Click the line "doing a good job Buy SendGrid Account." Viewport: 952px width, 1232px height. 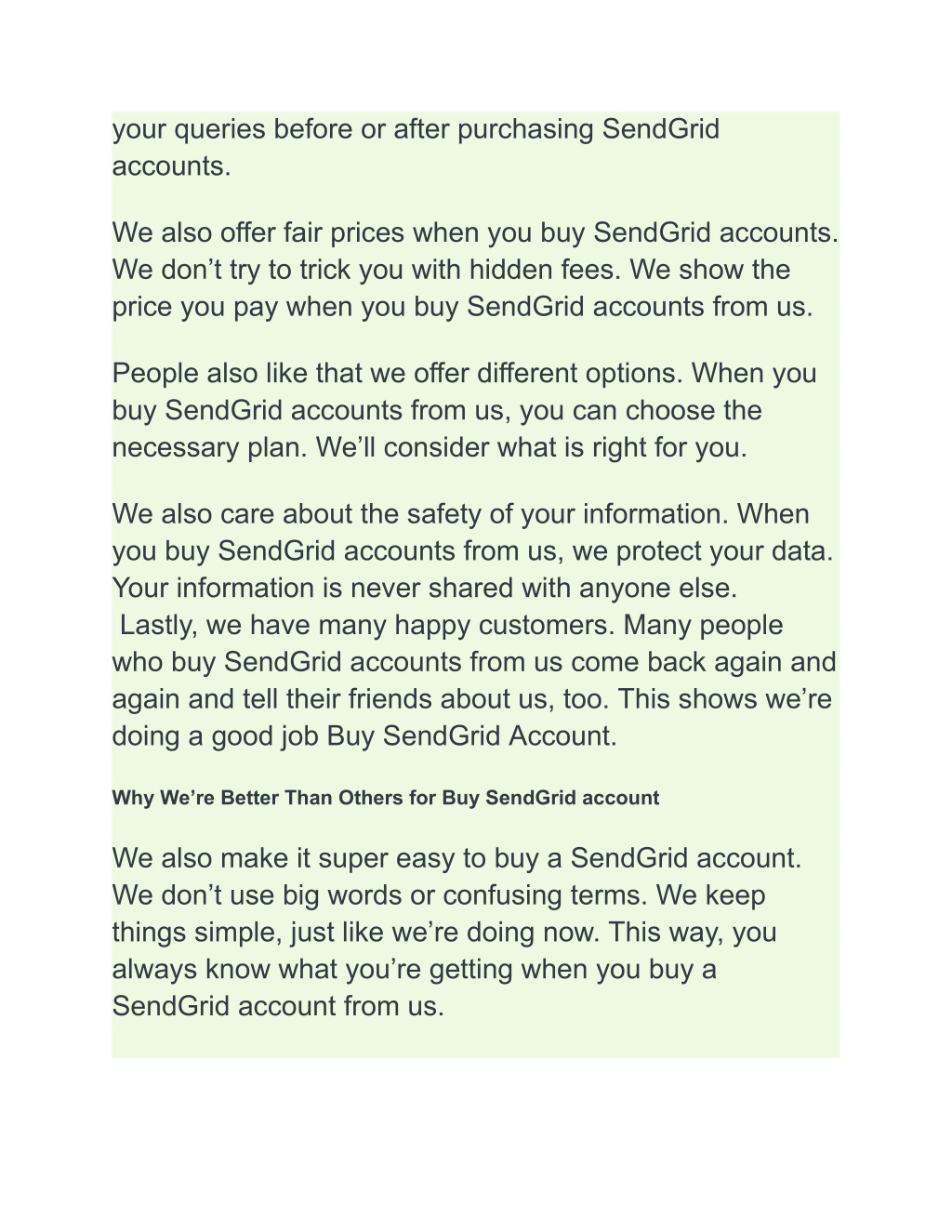coord(364,735)
